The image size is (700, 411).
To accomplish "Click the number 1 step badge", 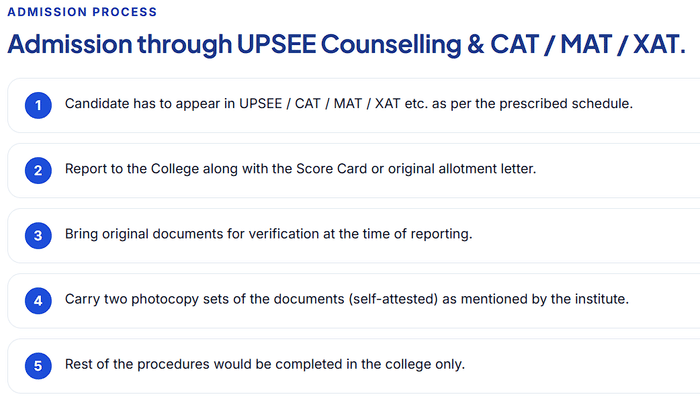I will (38, 105).
